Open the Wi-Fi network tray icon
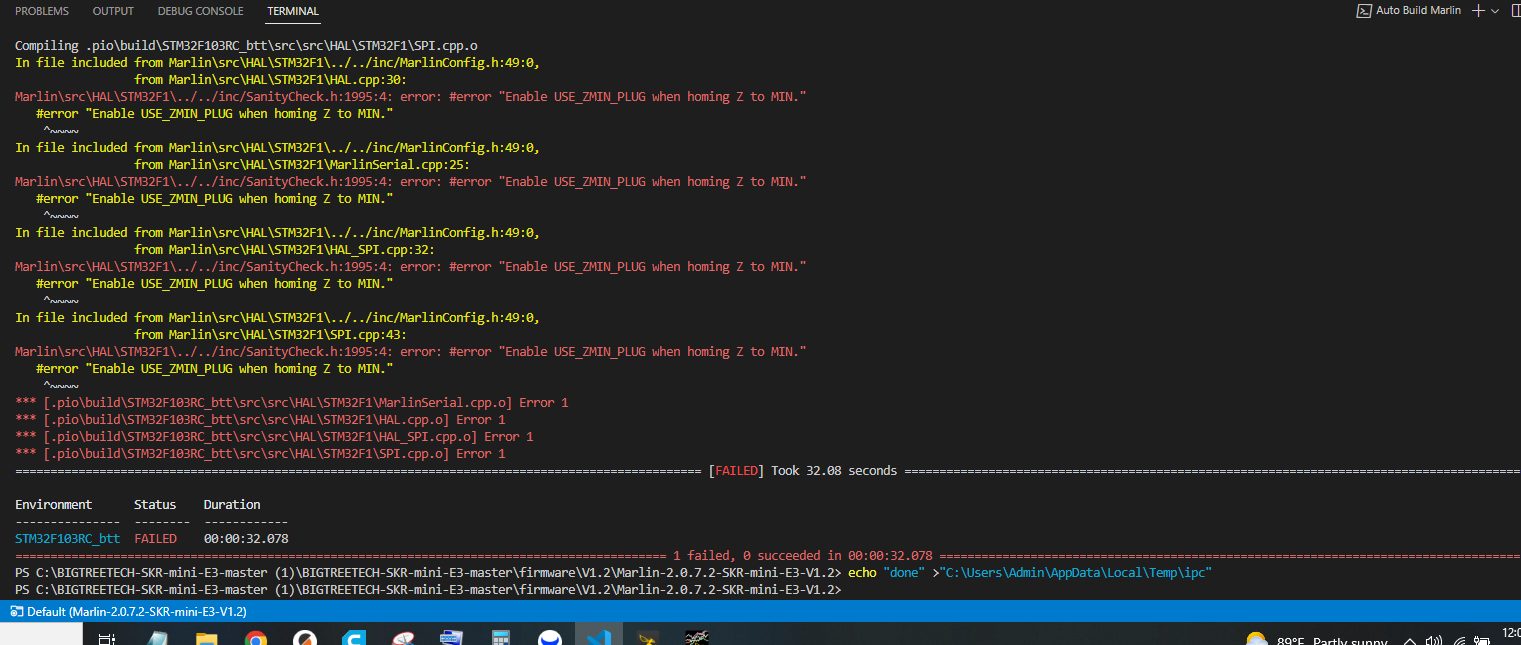This screenshot has height=645, width=1521. (1459, 640)
